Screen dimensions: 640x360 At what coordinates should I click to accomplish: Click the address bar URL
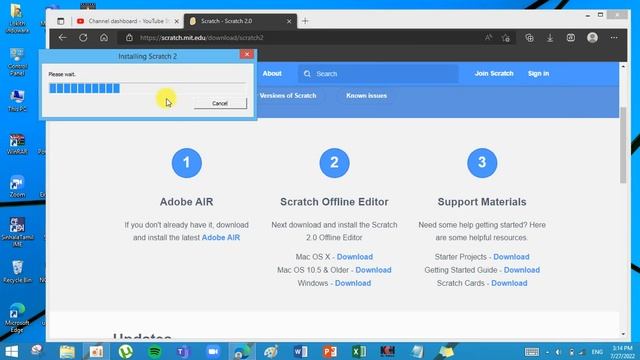202,38
